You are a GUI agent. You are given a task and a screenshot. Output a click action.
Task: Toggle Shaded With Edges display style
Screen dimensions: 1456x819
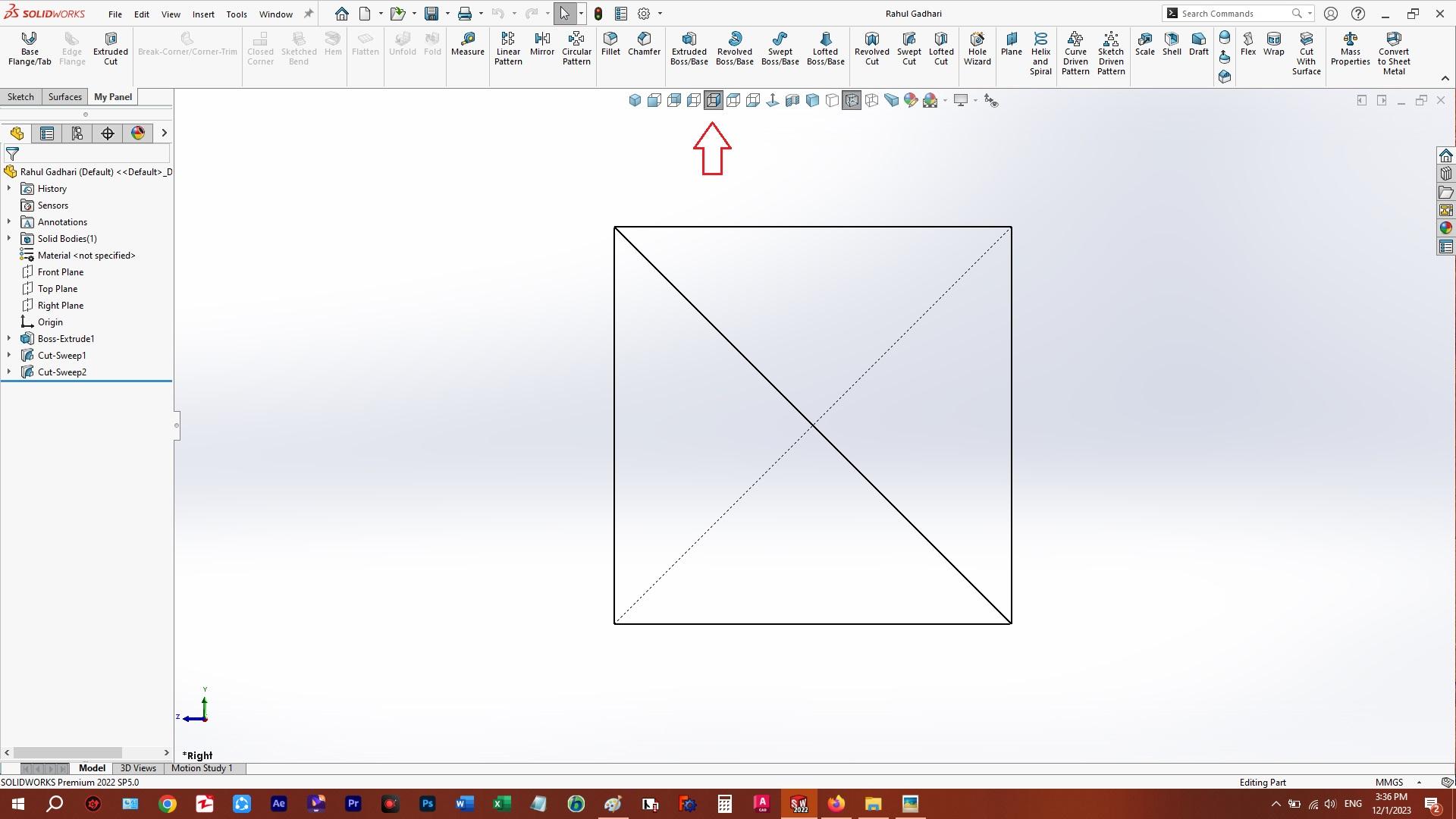tap(812, 100)
